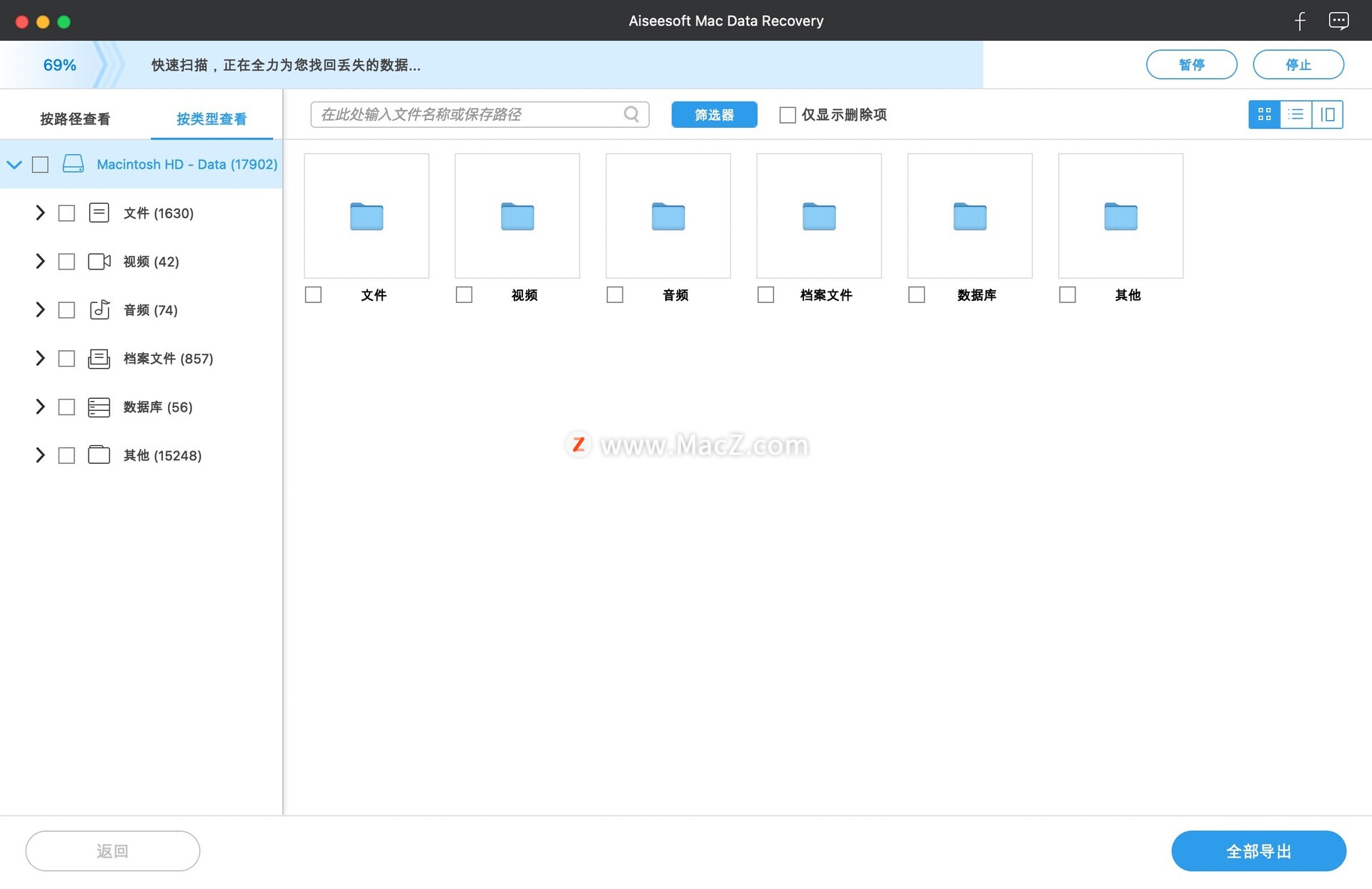Expand the 视频 (42) category
Screen dimensions: 1372x889
[x=40, y=262]
